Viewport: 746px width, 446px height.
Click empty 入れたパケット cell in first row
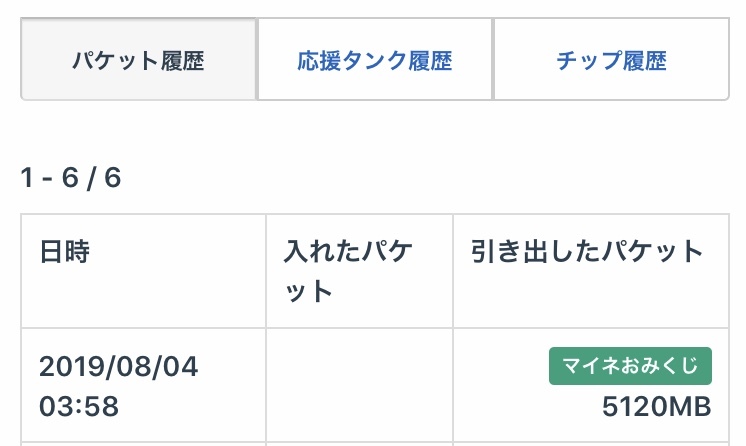pos(359,386)
